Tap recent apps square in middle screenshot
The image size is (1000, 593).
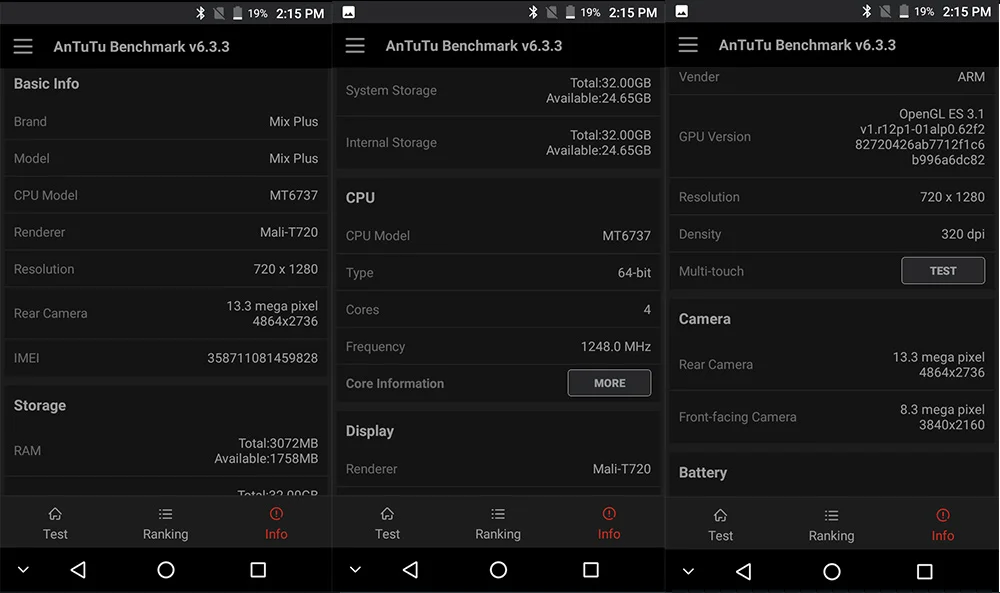click(x=591, y=569)
